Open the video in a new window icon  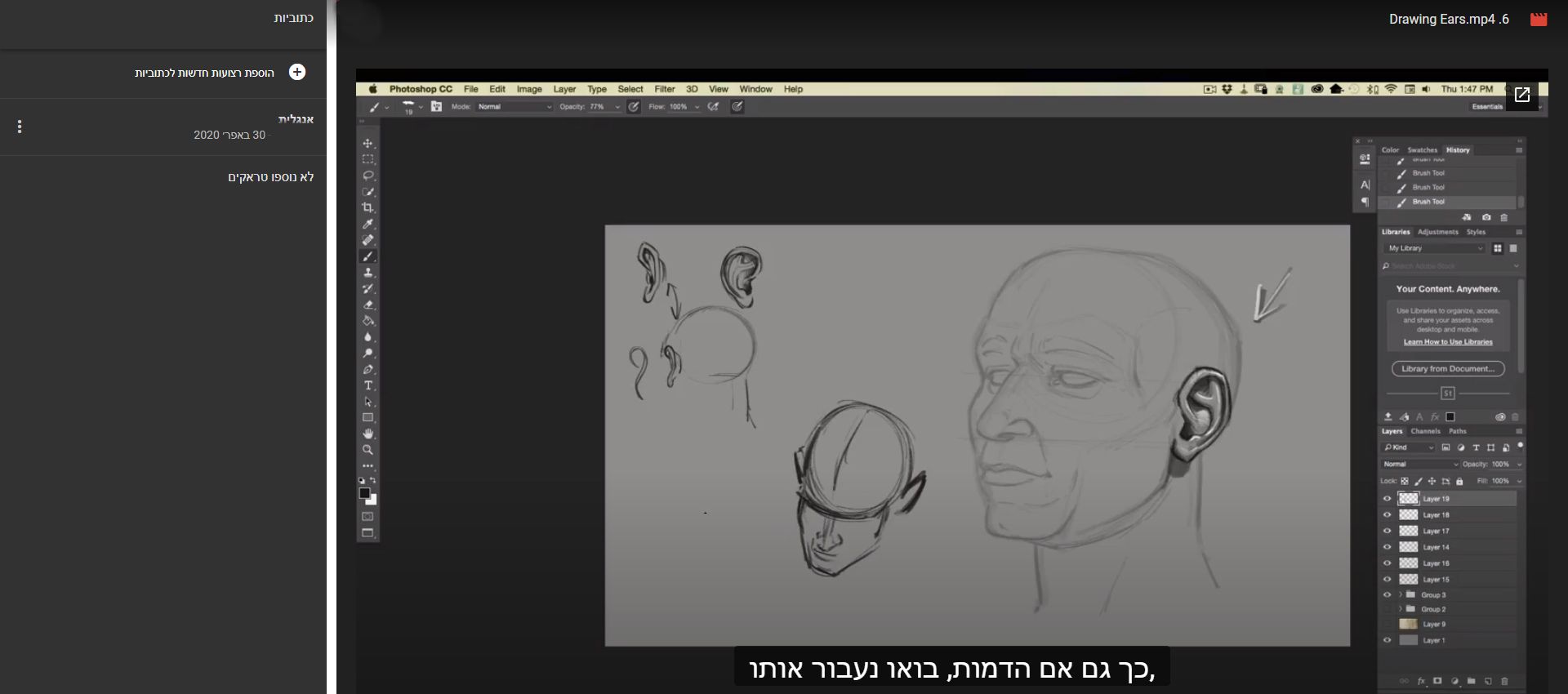point(1522,95)
